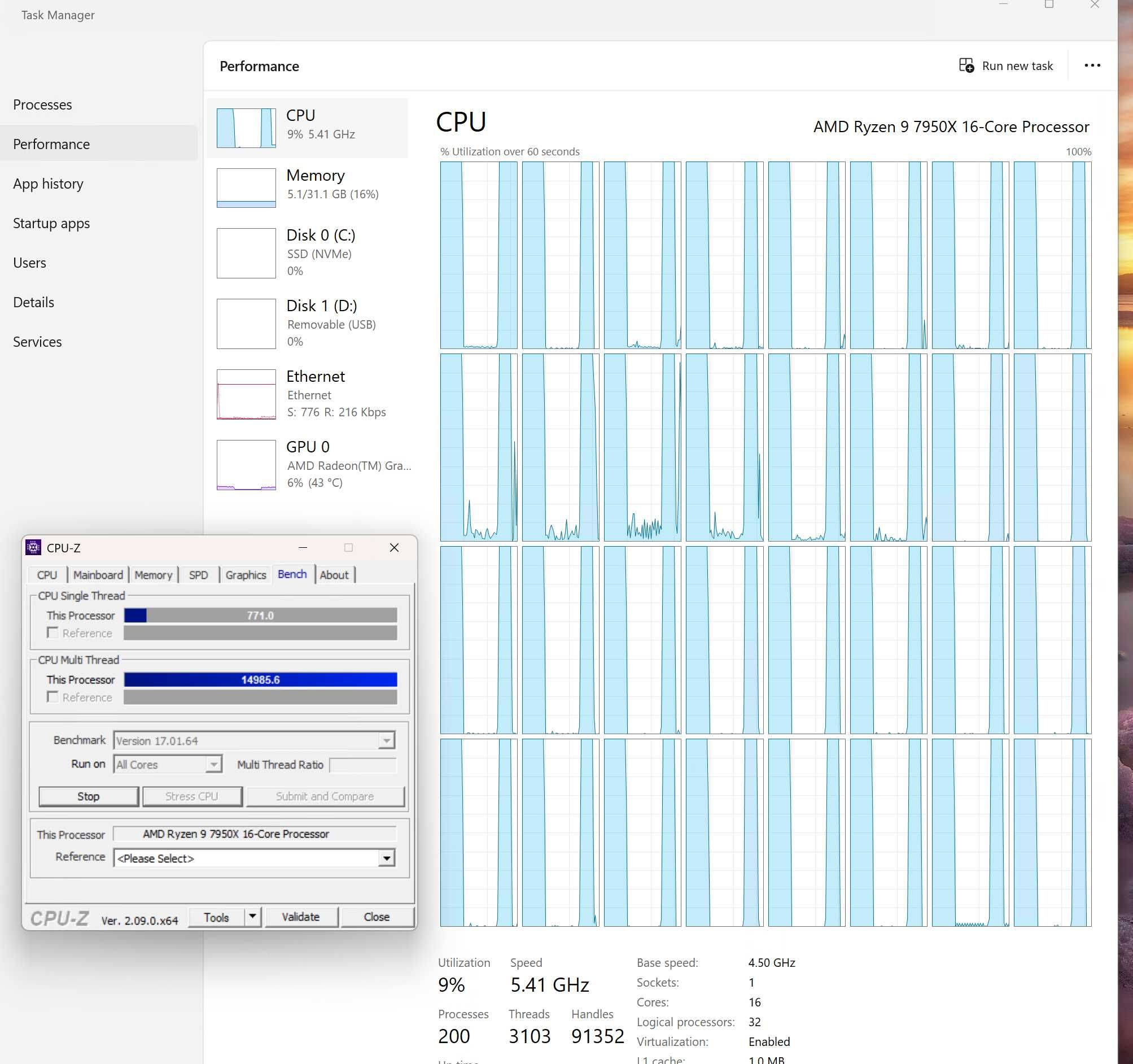Enable Multi Thread Reference checkbox
Image resolution: width=1133 pixels, height=1064 pixels.
click(x=53, y=697)
